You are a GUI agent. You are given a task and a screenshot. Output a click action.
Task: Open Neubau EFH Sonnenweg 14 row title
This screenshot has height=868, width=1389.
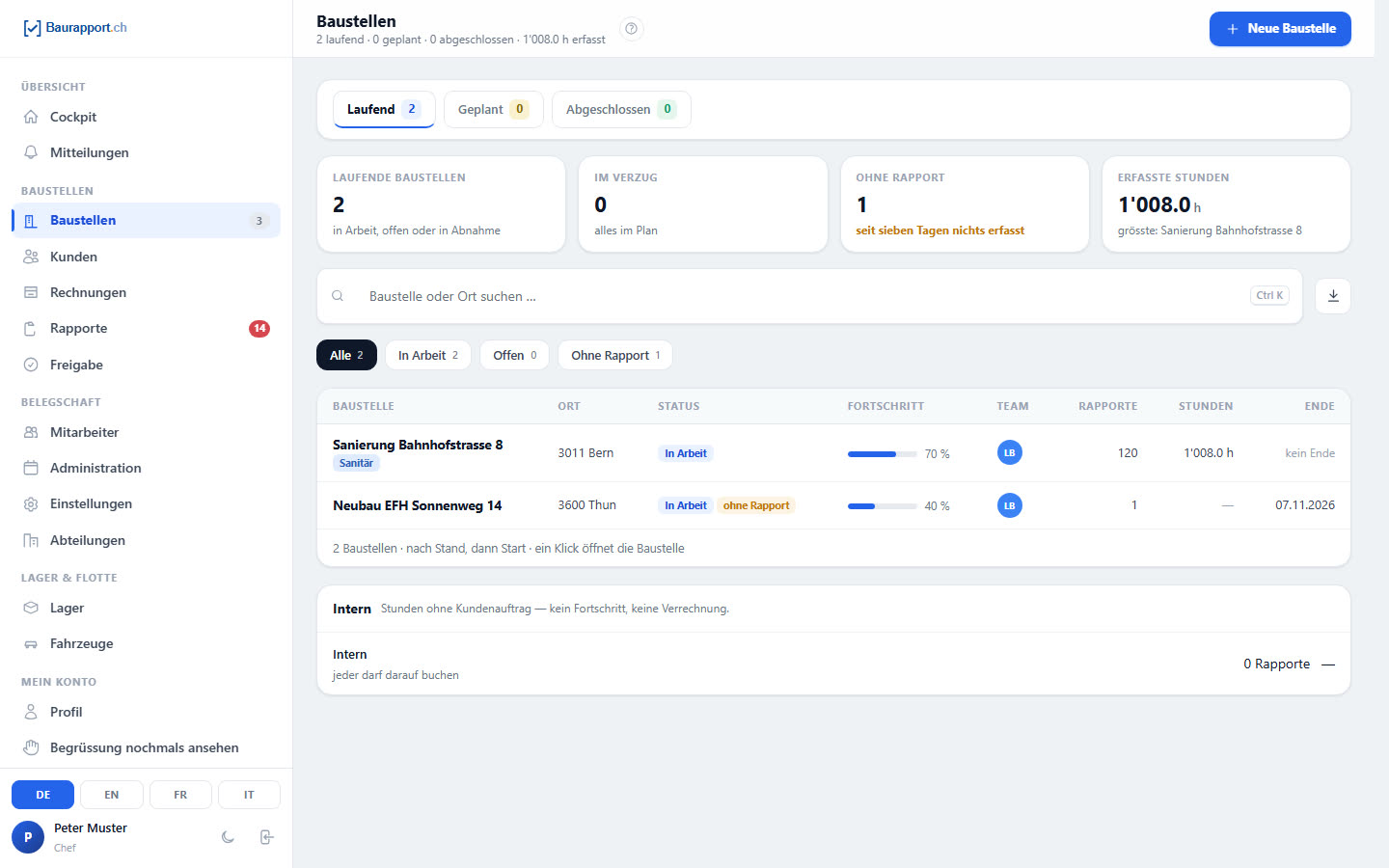(418, 505)
